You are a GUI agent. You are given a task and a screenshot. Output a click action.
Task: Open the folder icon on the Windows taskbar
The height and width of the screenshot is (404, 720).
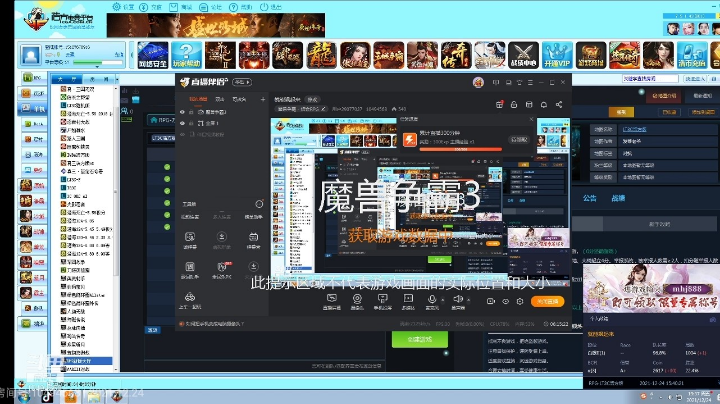(x=94, y=397)
